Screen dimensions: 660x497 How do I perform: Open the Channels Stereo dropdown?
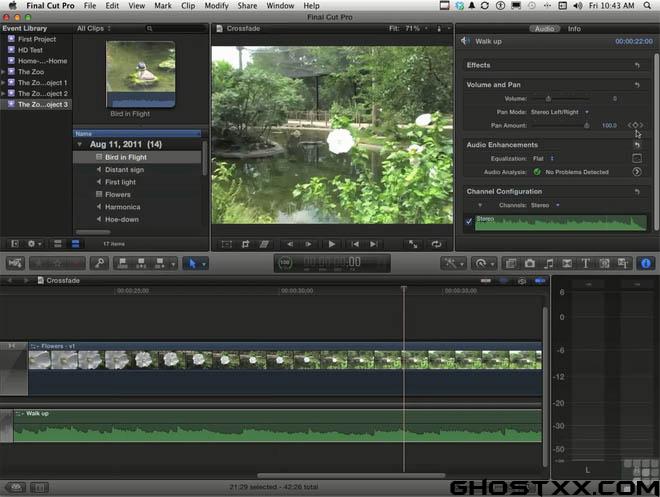(x=545, y=205)
